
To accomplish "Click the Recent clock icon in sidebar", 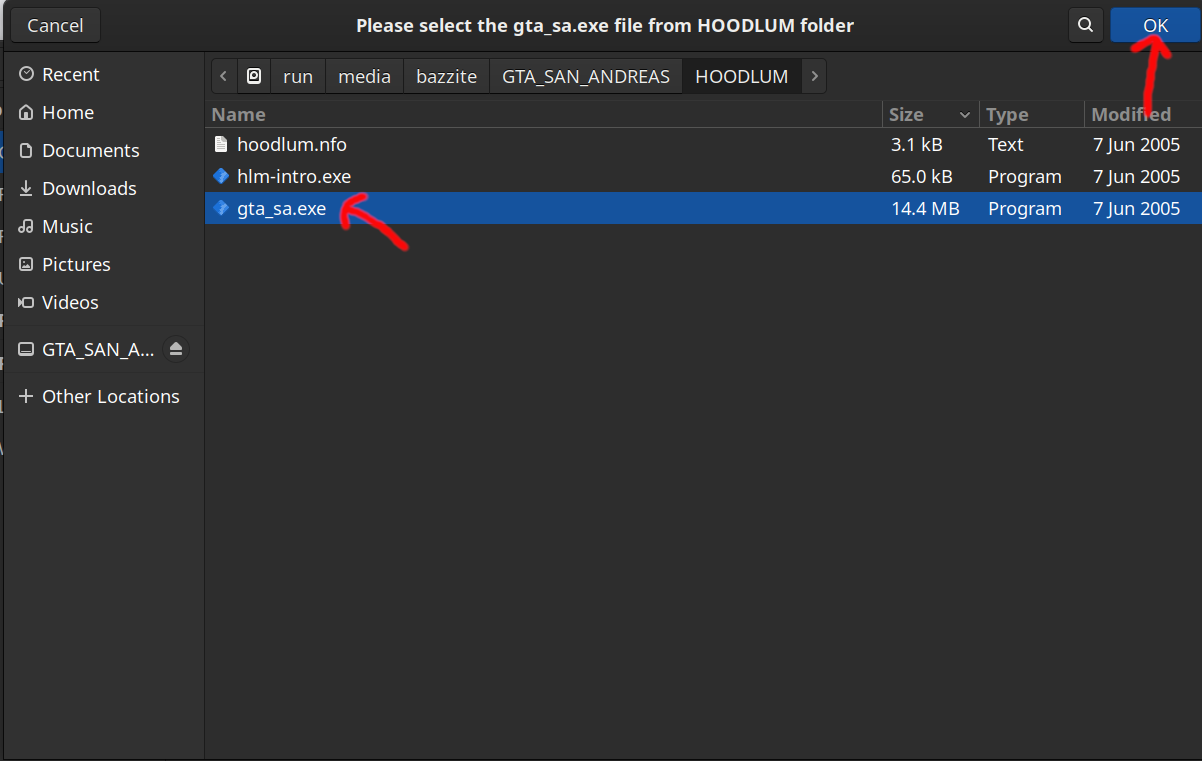I will (26, 74).
